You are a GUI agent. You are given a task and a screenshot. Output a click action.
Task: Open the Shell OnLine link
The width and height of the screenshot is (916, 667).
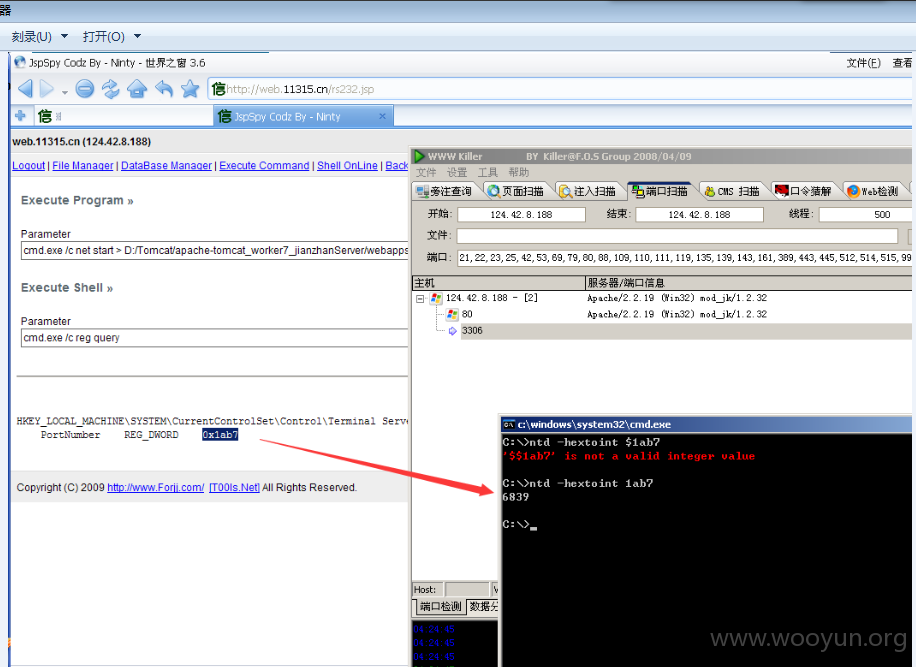point(347,166)
